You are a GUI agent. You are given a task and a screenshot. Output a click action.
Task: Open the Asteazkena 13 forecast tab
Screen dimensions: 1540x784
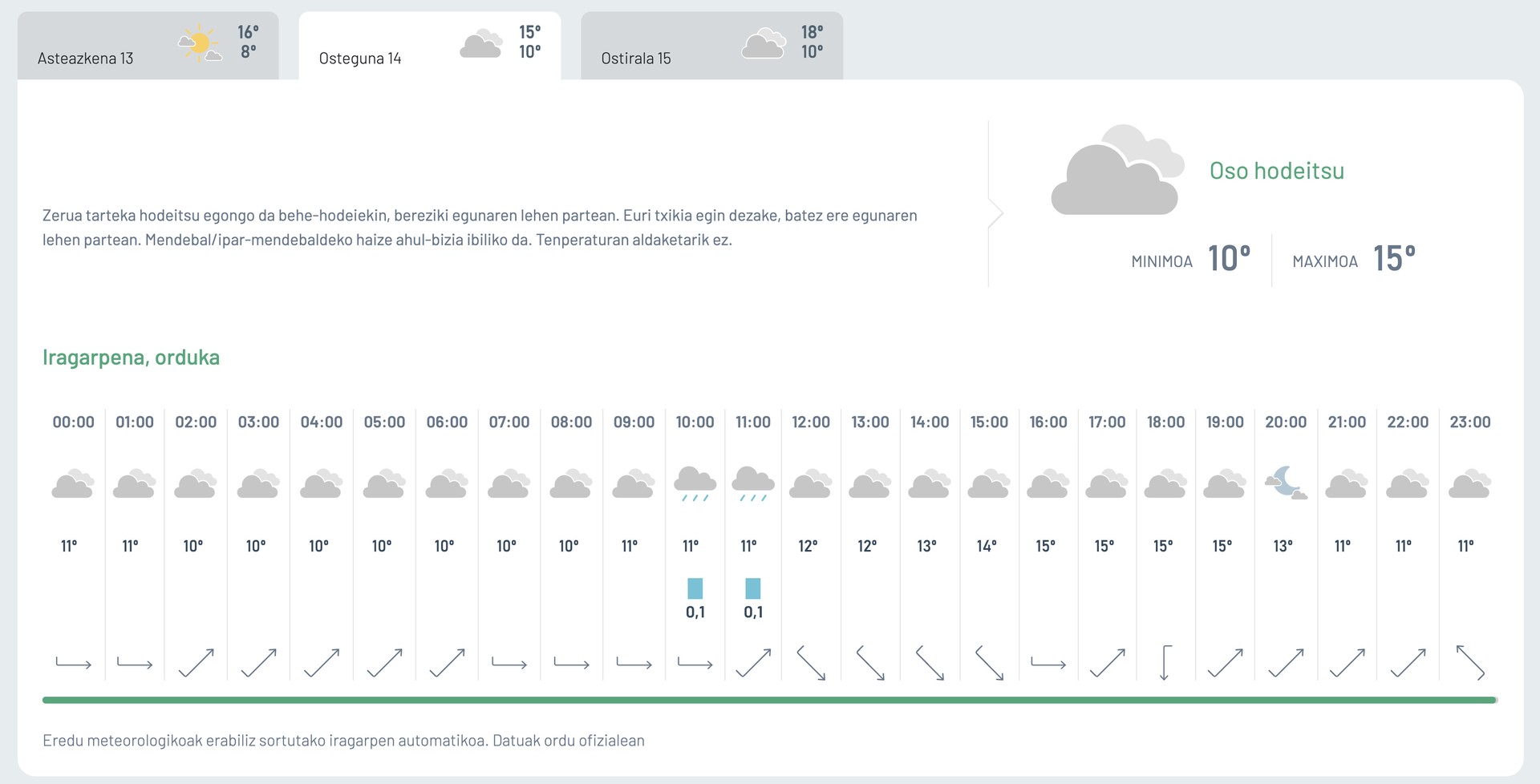(x=148, y=46)
